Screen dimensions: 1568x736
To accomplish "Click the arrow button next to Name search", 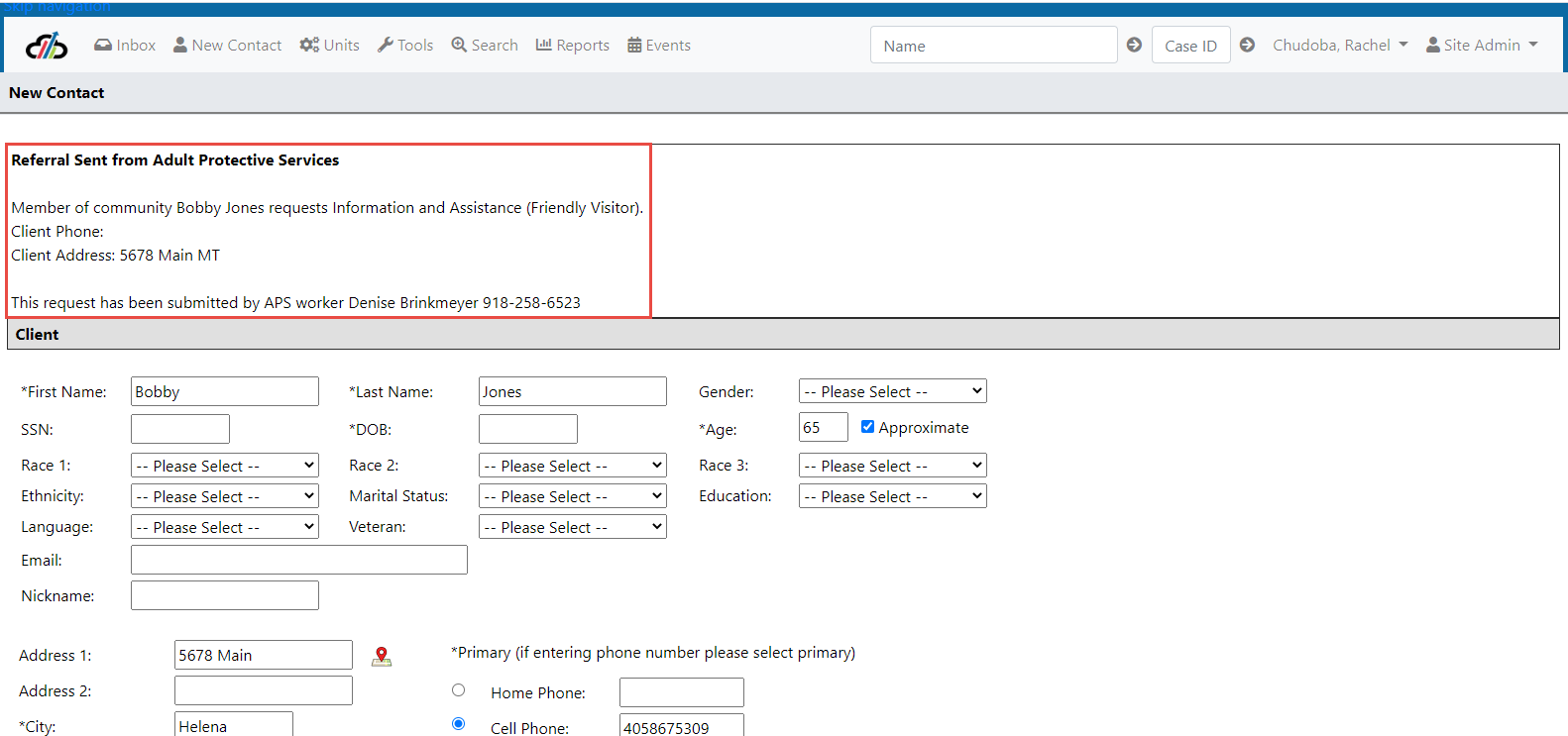I will [x=1134, y=46].
